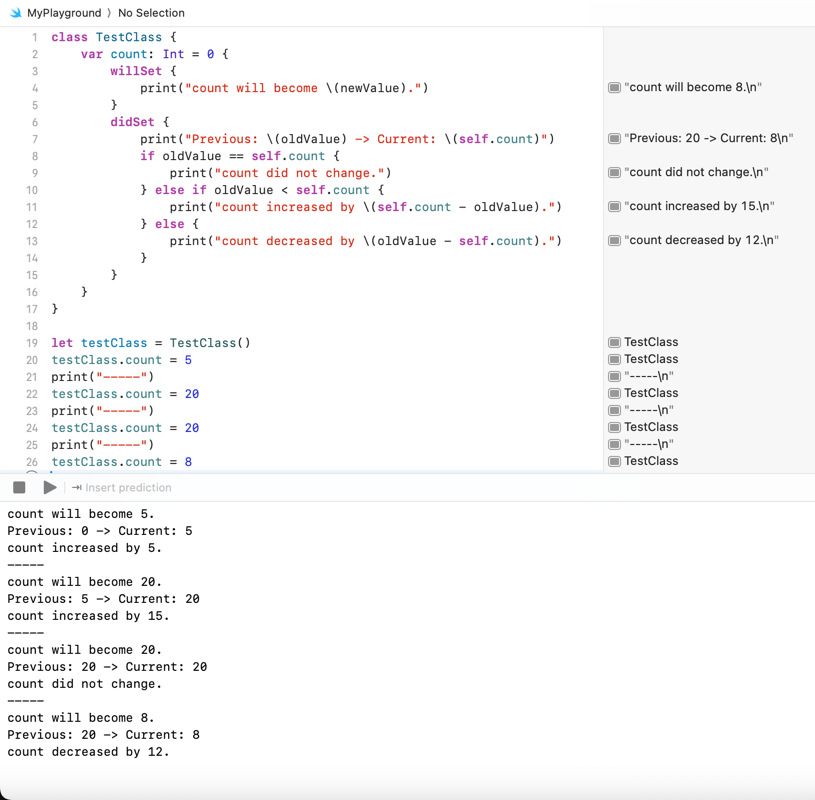Click the Swift playground file icon
815x800 pixels.
[x=16, y=12]
